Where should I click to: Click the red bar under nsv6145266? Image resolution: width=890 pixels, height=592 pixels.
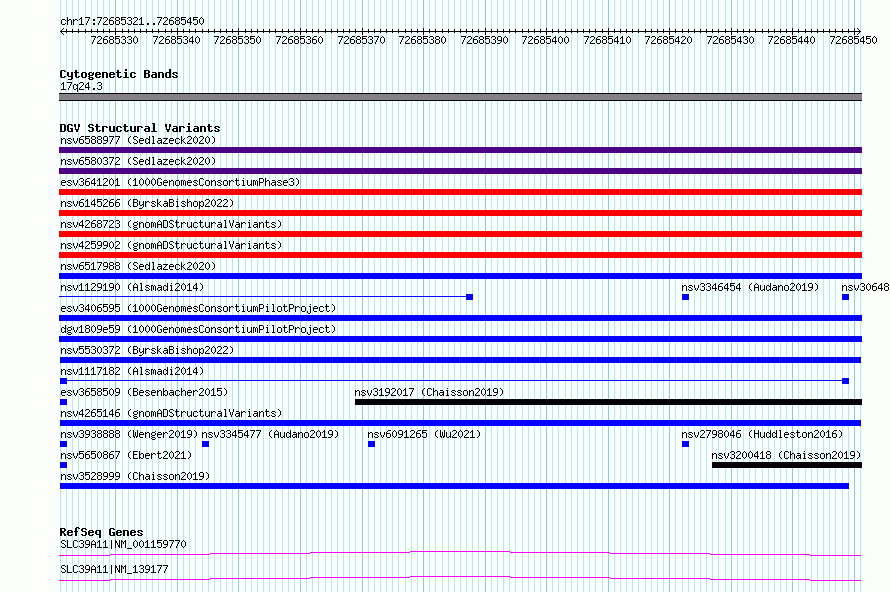pyautogui.click(x=460, y=213)
